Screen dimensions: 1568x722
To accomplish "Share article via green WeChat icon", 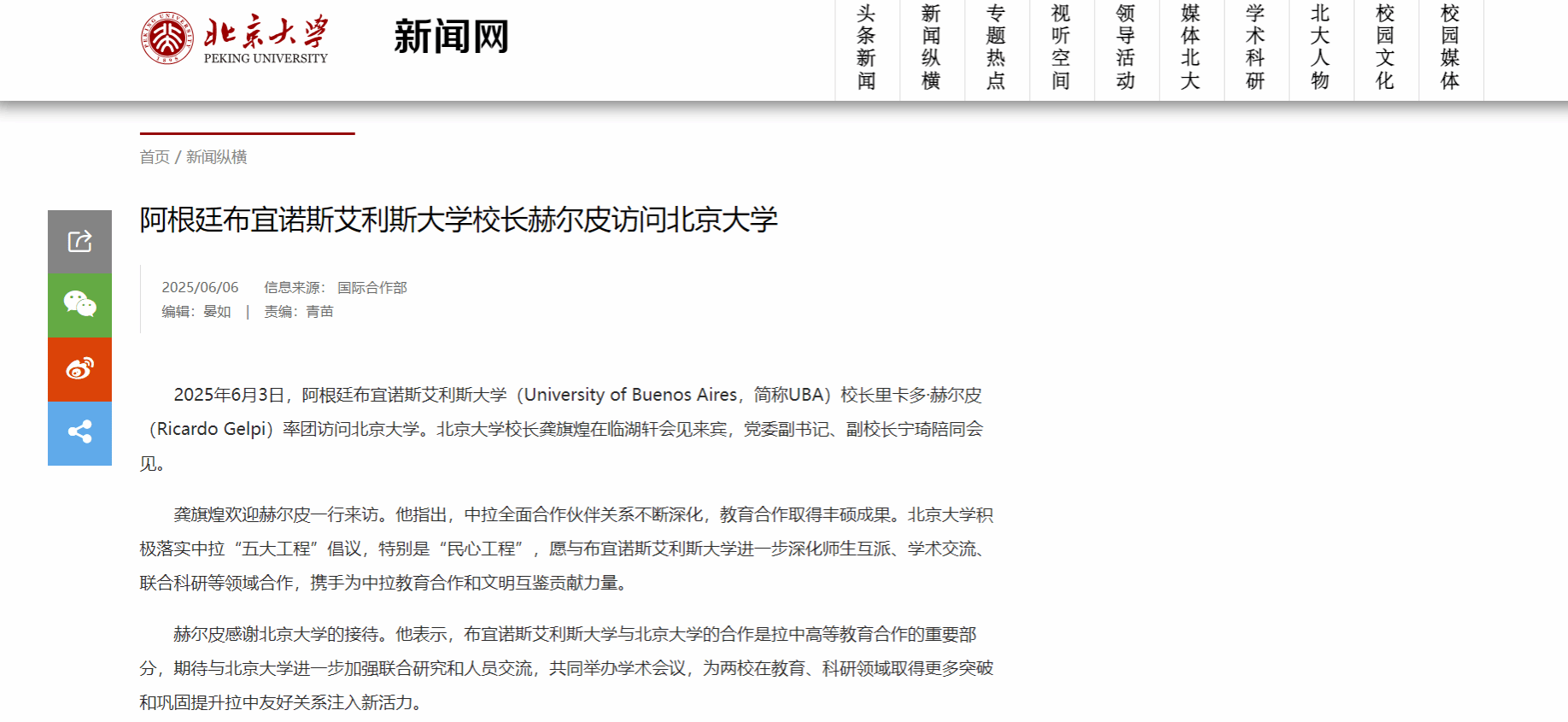I will point(79,305).
